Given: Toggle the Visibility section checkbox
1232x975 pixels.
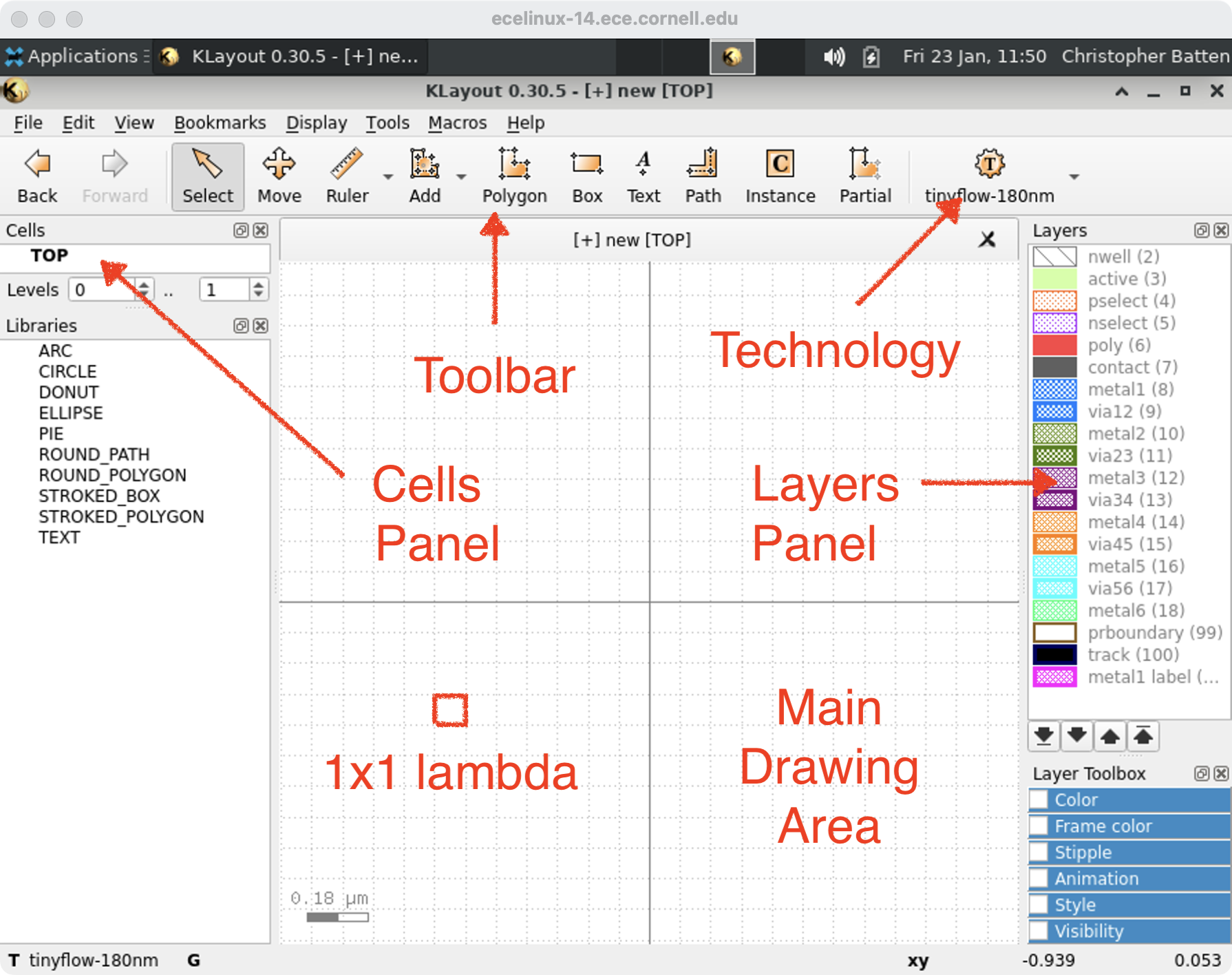Looking at the screenshot, I should [1039, 931].
